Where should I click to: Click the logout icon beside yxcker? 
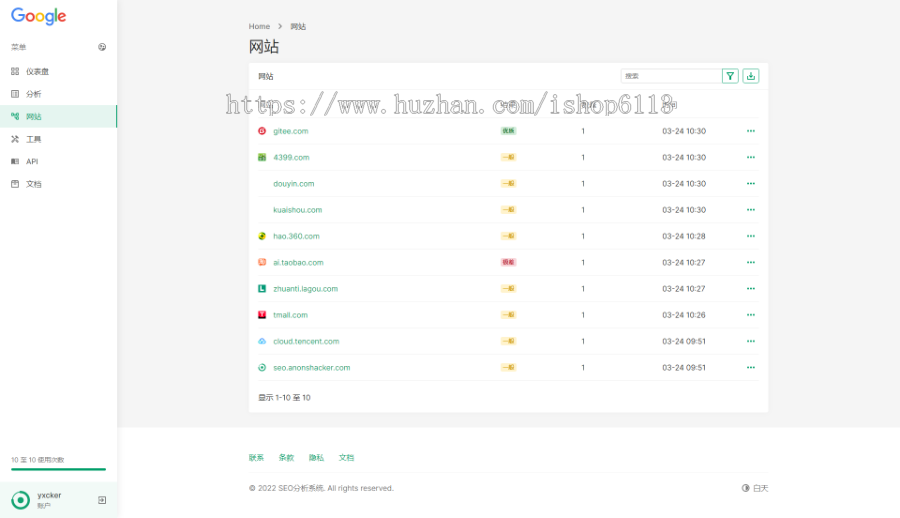[102, 500]
